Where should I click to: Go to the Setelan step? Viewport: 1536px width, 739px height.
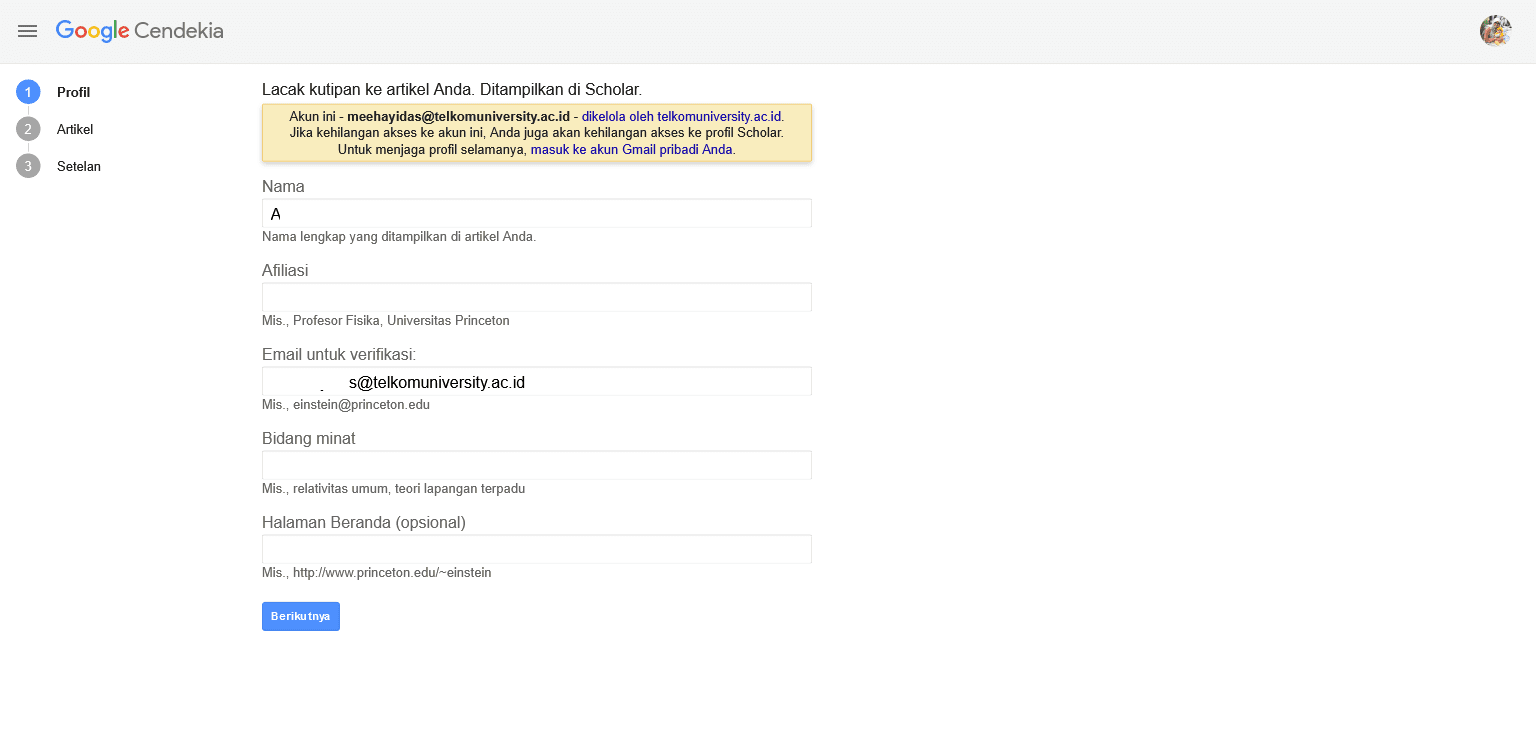(79, 166)
